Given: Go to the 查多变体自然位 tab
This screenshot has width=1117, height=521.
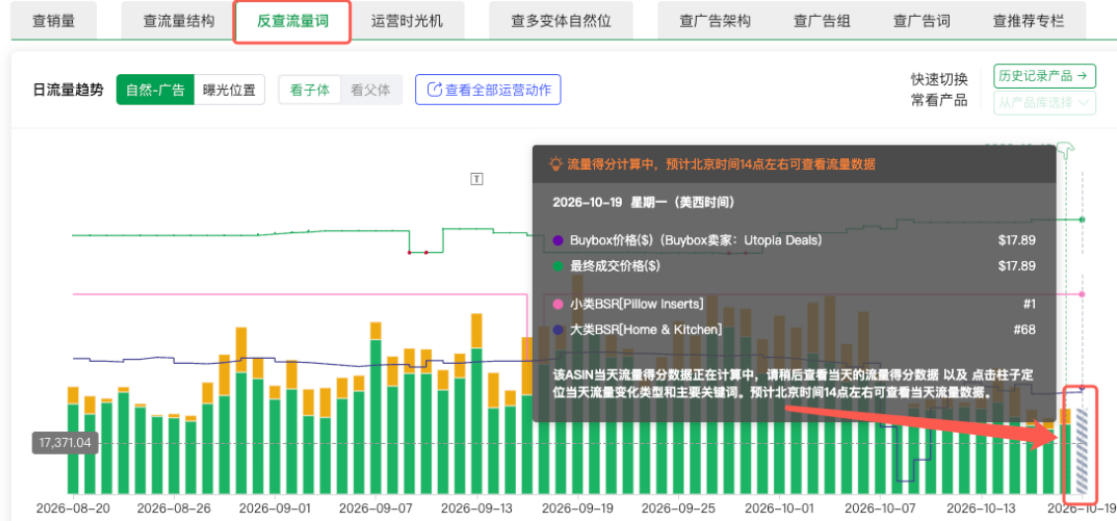Looking at the screenshot, I should point(561,21).
